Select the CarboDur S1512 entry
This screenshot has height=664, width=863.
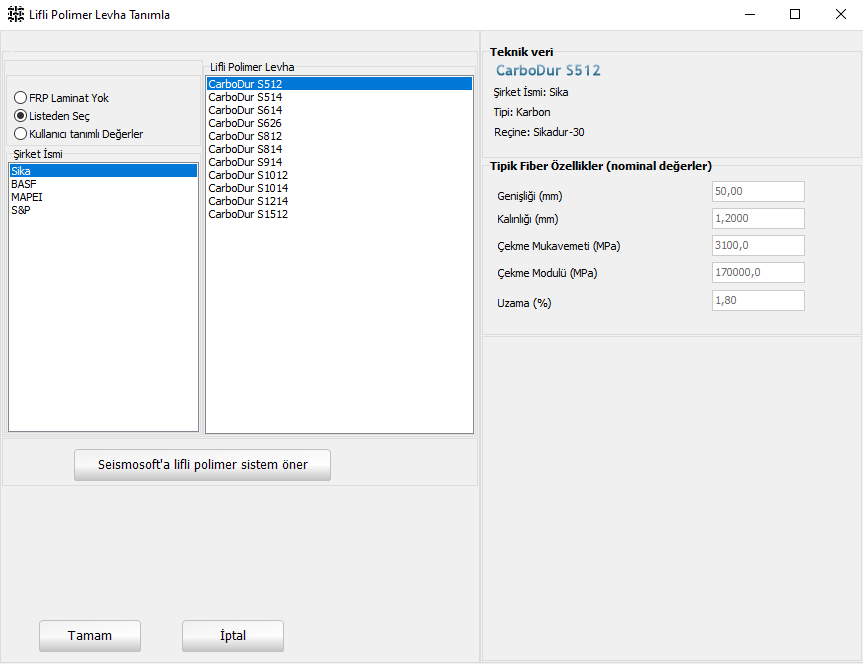point(339,214)
